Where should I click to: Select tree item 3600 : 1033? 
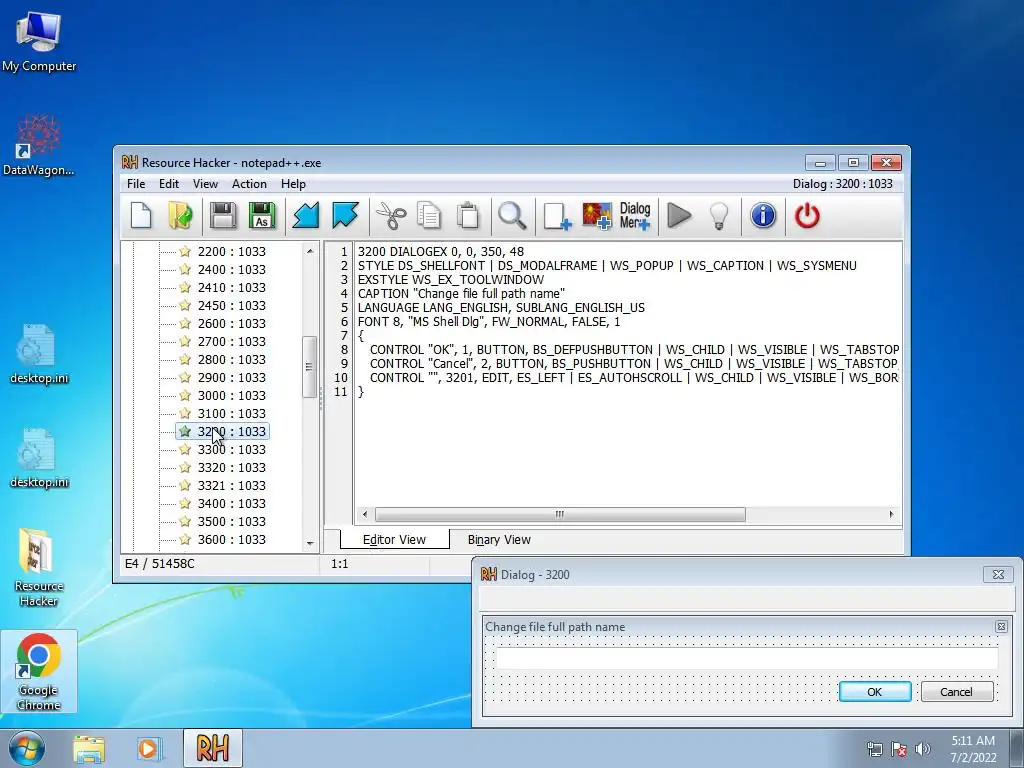(x=231, y=539)
